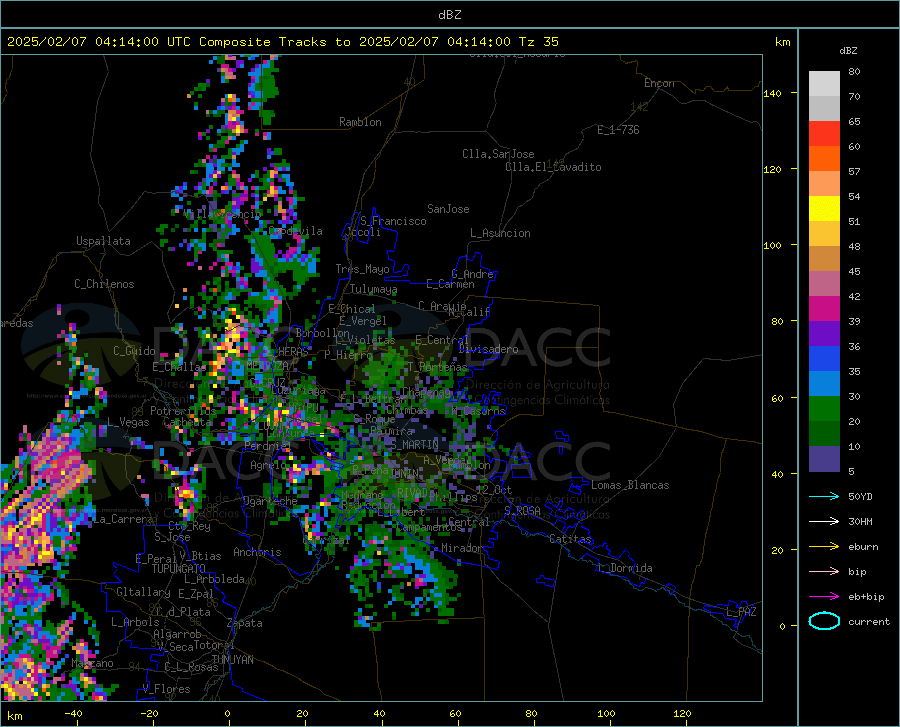Image resolution: width=900 pixels, height=727 pixels.
Task: Click the L_Vegas place label
Action: coord(128,422)
